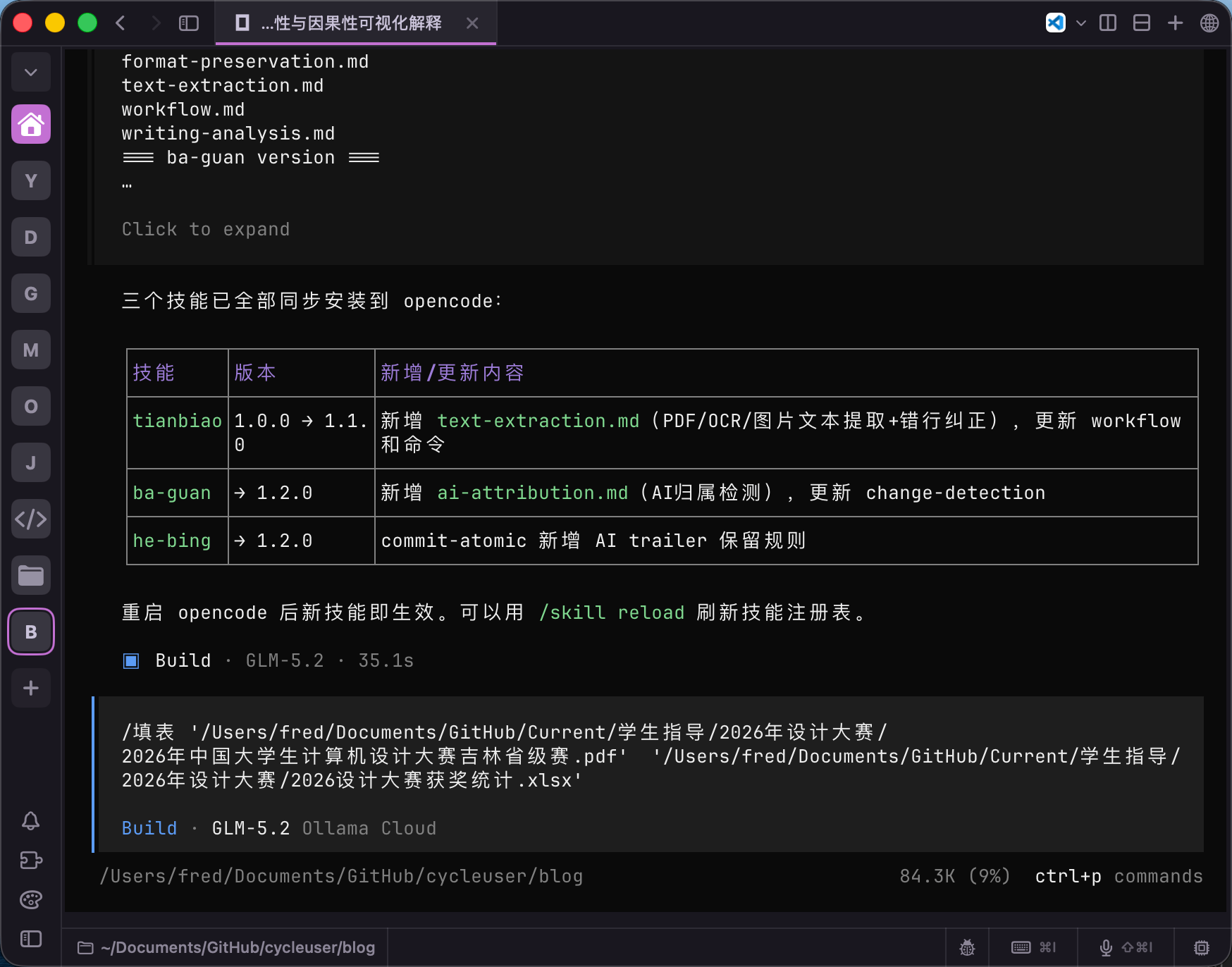Image resolution: width=1232 pixels, height=967 pixels.
Task: Go back with the left chevron
Action: point(121,23)
